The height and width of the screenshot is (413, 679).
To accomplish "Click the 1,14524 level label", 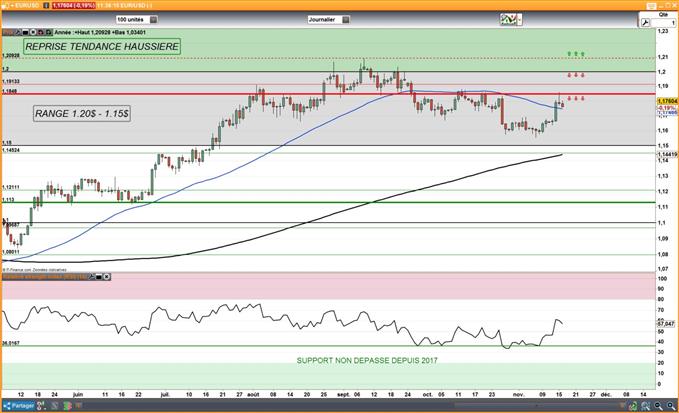I will point(10,150).
